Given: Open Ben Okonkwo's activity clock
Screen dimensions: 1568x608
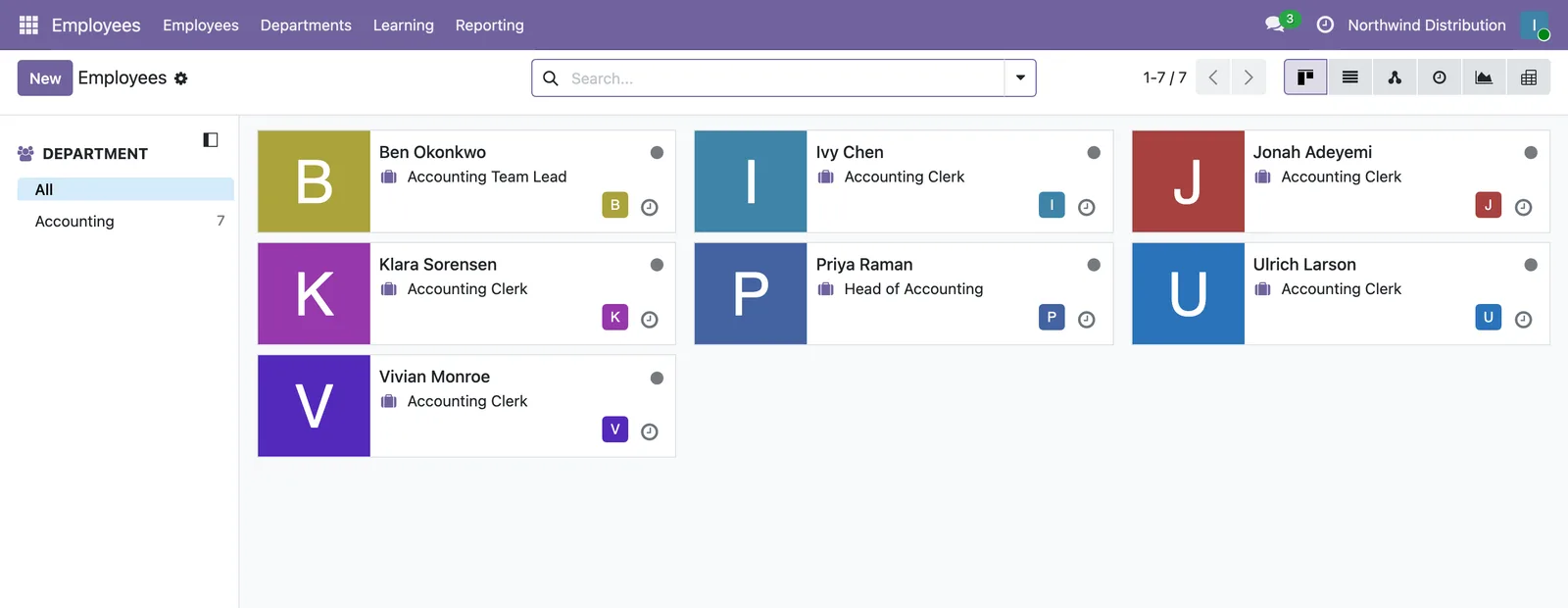Looking at the screenshot, I should pyautogui.click(x=650, y=207).
